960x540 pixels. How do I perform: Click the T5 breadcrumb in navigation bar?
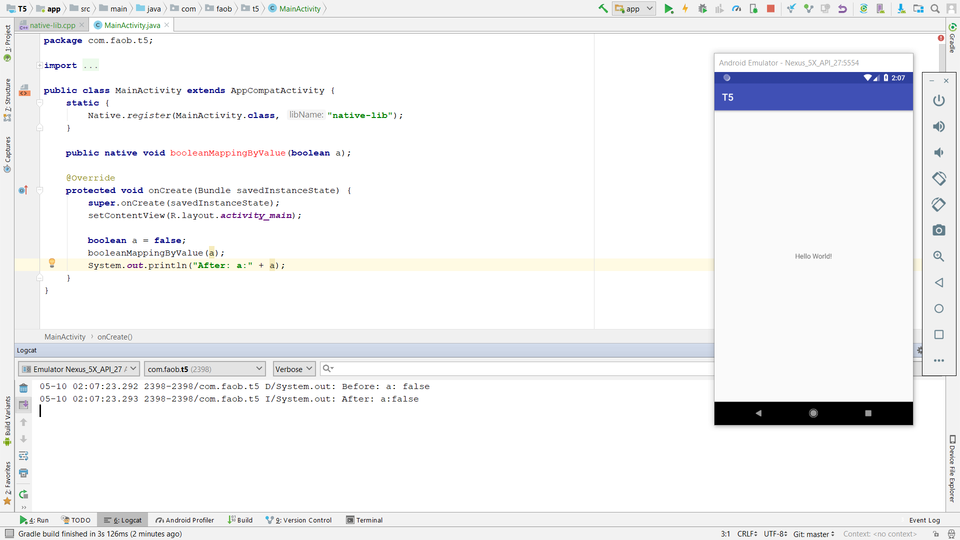click(x=17, y=9)
